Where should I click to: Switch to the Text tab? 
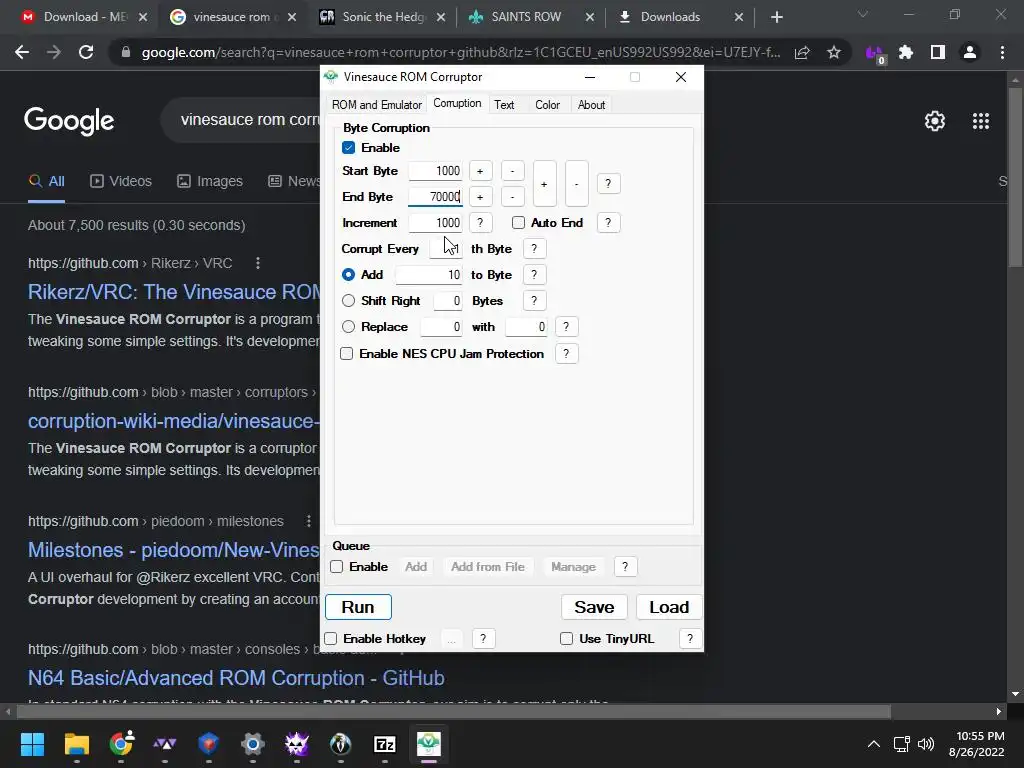tap(504, 104)
